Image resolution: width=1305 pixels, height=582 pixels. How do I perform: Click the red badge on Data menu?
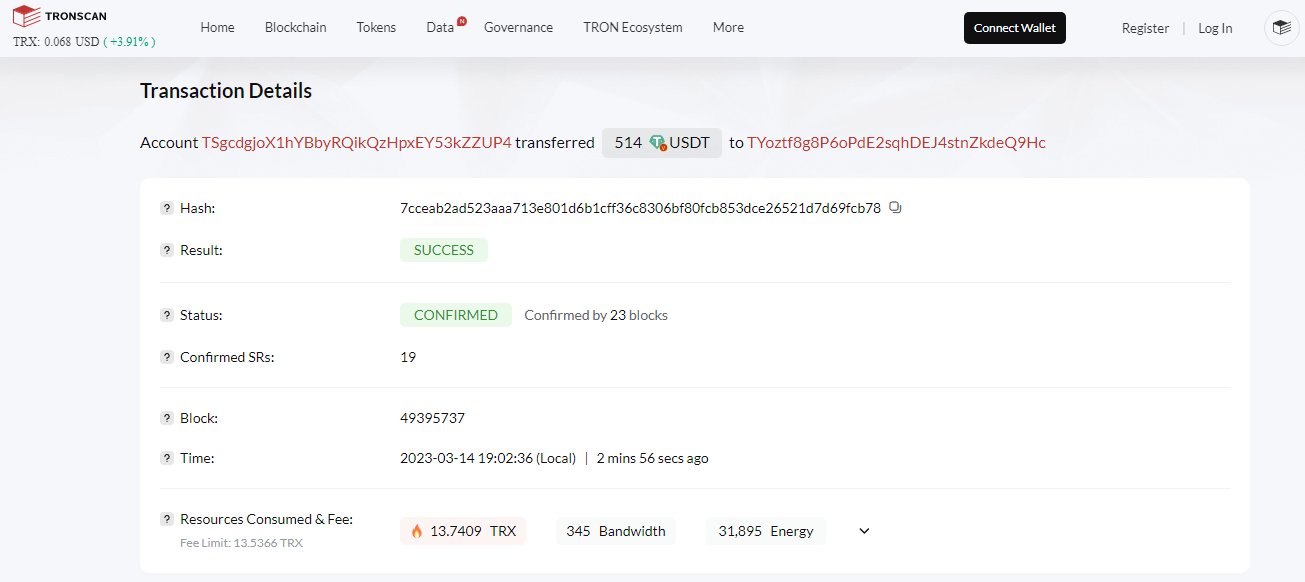click(x=461, y=20)
